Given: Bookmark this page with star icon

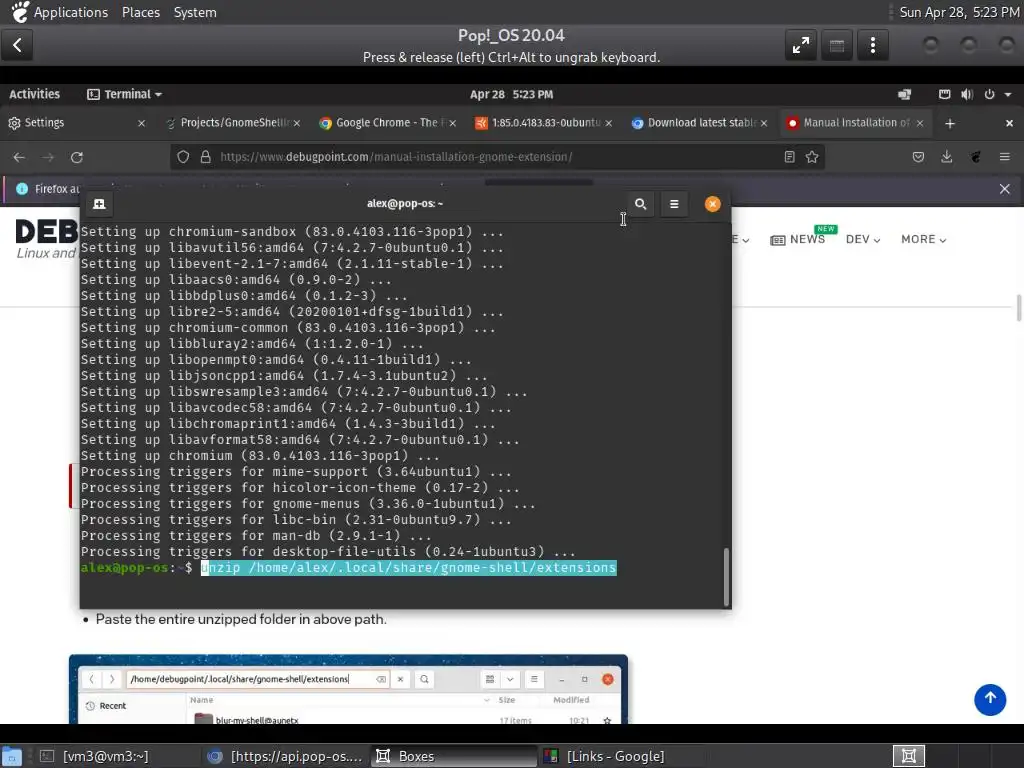Looking at the screenshot, I should click(x=812, y=157).
